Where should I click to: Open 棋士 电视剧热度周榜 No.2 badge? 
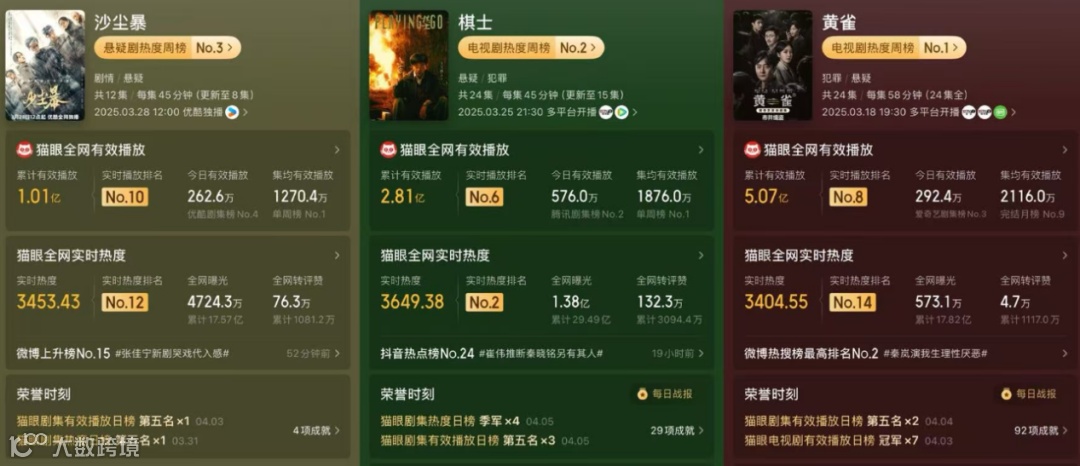tap(531, 47)
